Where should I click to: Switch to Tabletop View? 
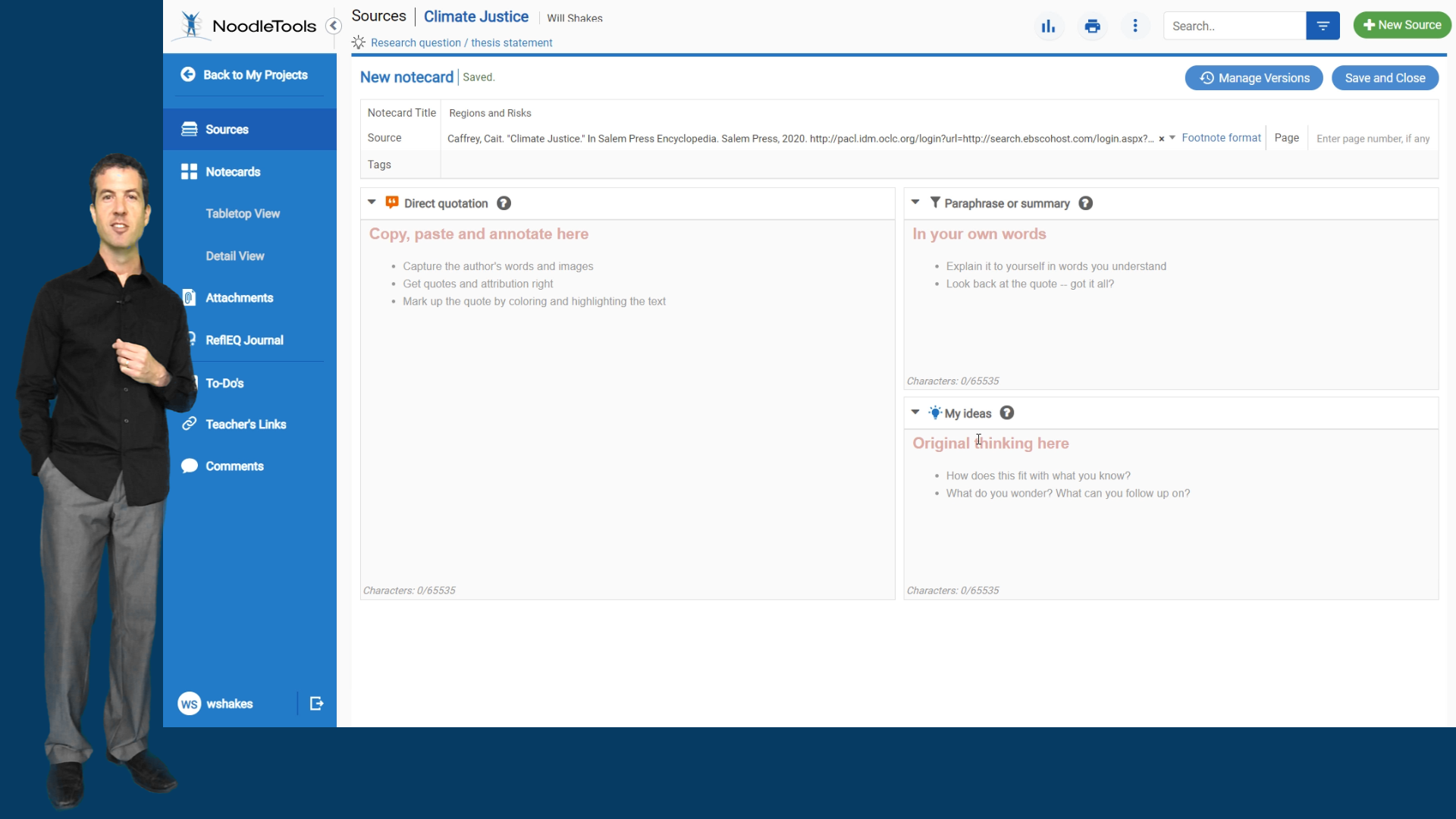[x=243, y=214]
